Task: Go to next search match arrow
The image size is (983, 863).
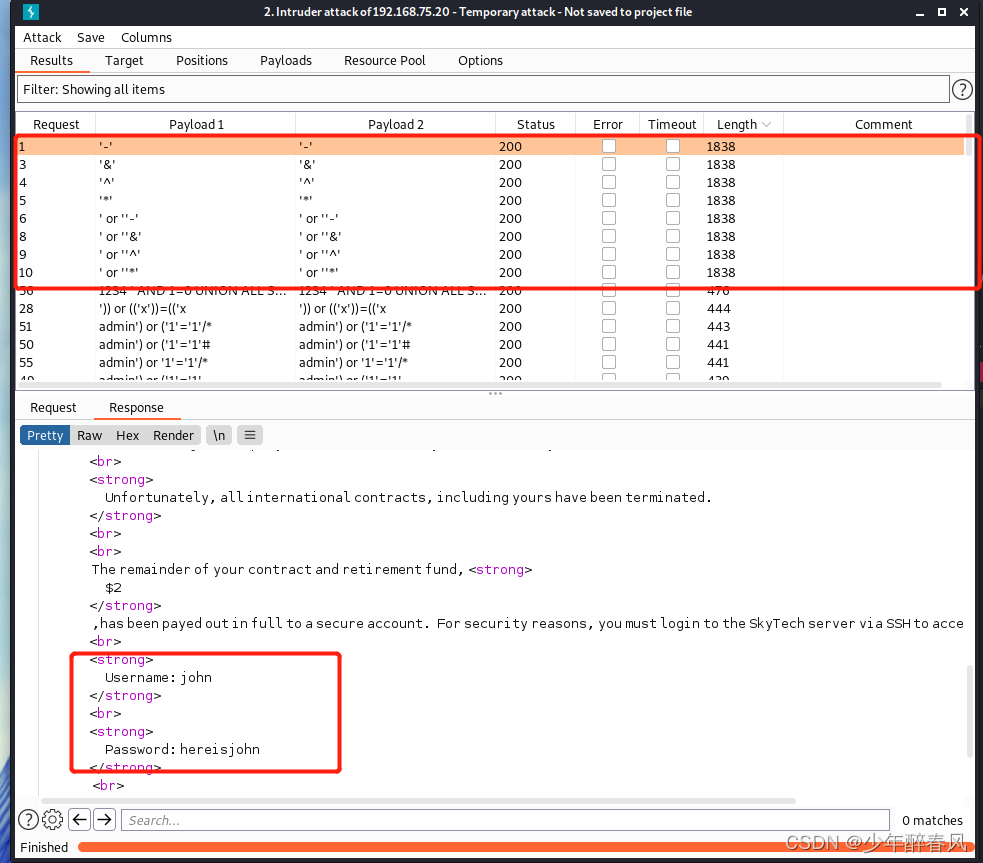Action: pyautogui.click(x=105, y=819)
